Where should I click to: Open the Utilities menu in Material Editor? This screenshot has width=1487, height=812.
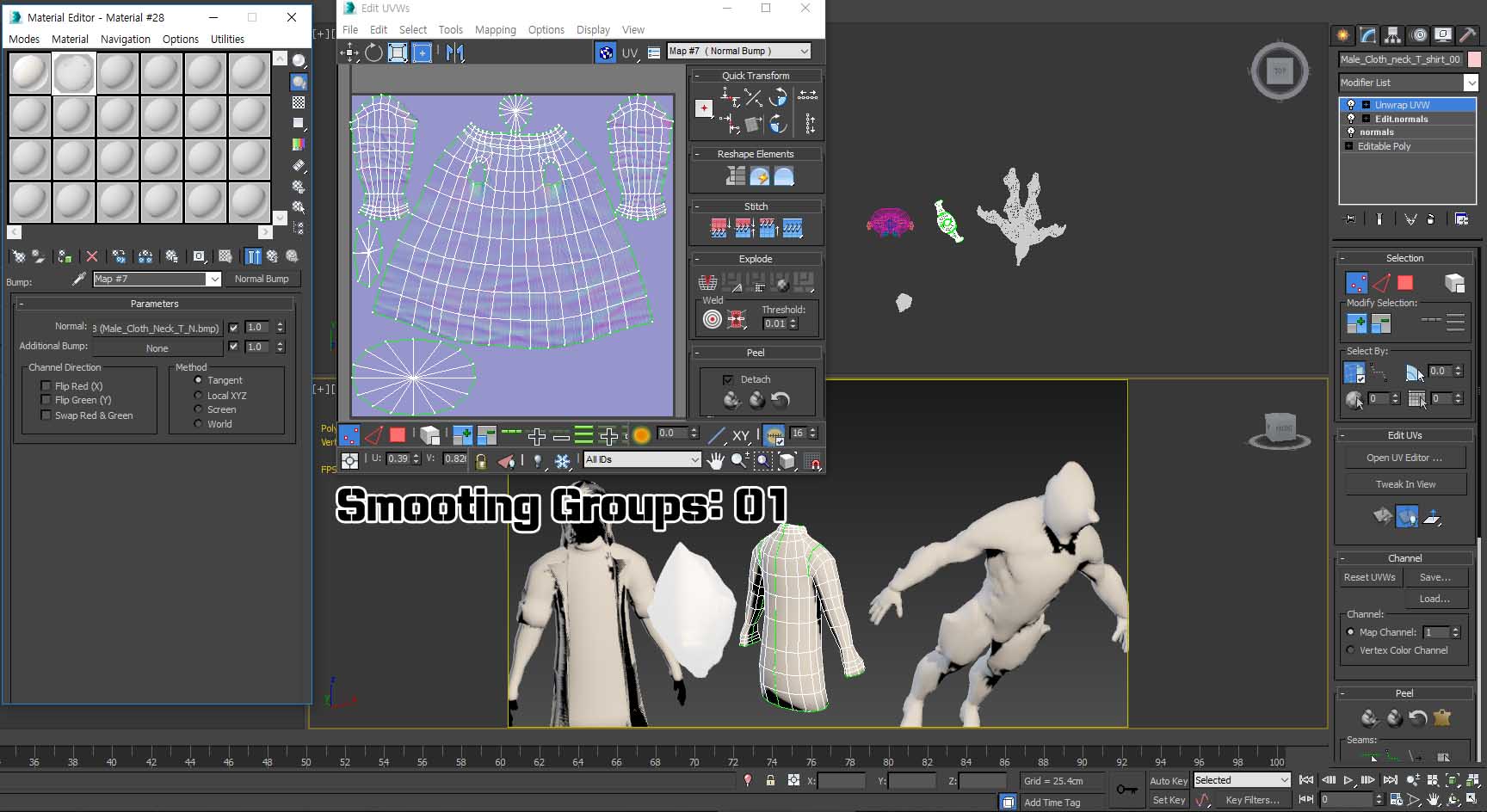(x=227, y=39)
